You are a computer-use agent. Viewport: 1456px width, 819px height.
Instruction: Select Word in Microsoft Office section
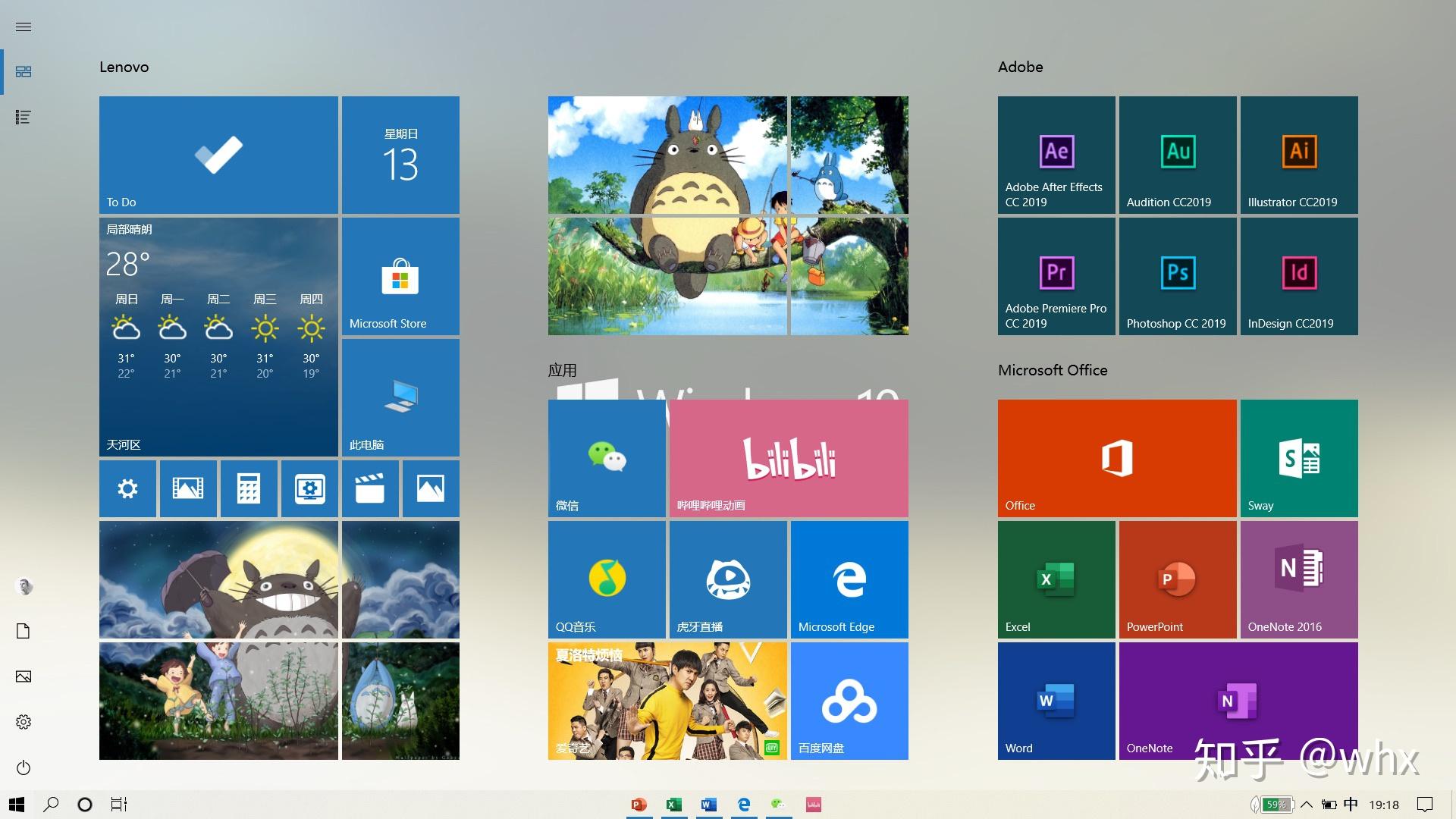1058,699
